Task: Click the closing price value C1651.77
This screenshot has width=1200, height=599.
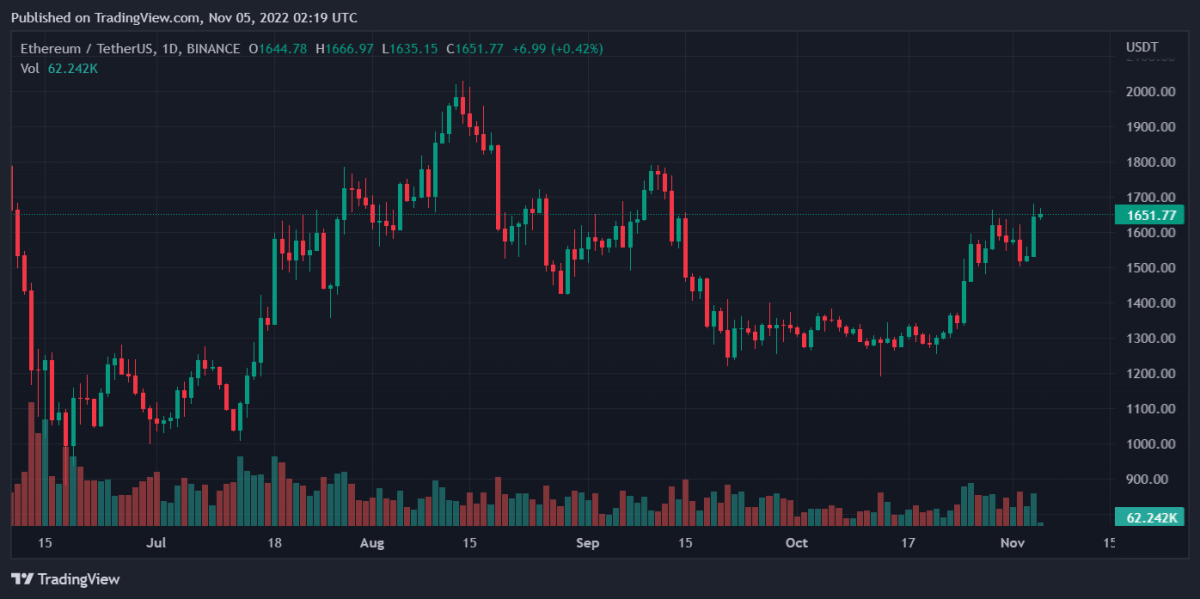Action: [x=480, y=49]
